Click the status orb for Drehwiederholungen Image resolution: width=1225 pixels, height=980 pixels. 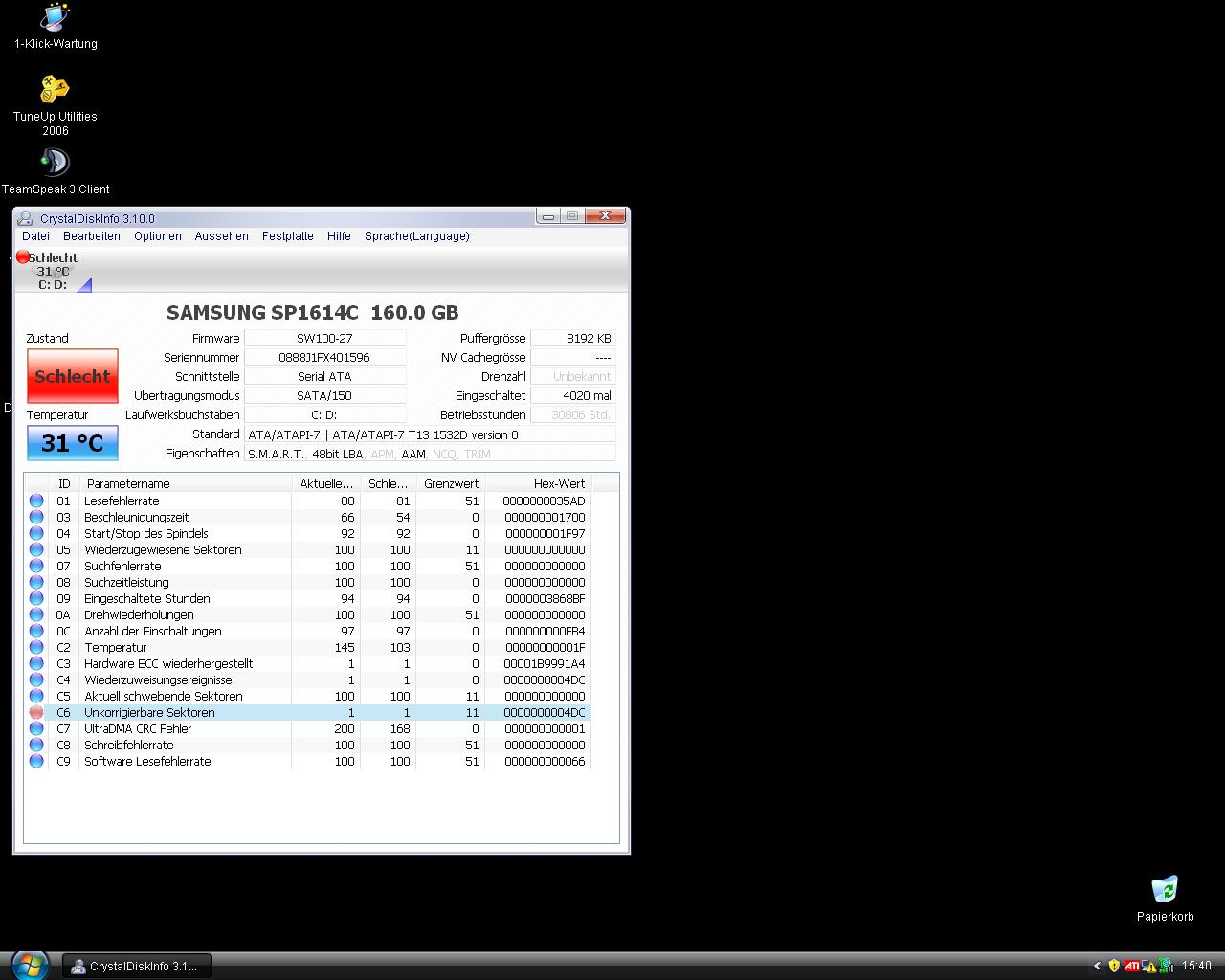(x=36, y=614)
